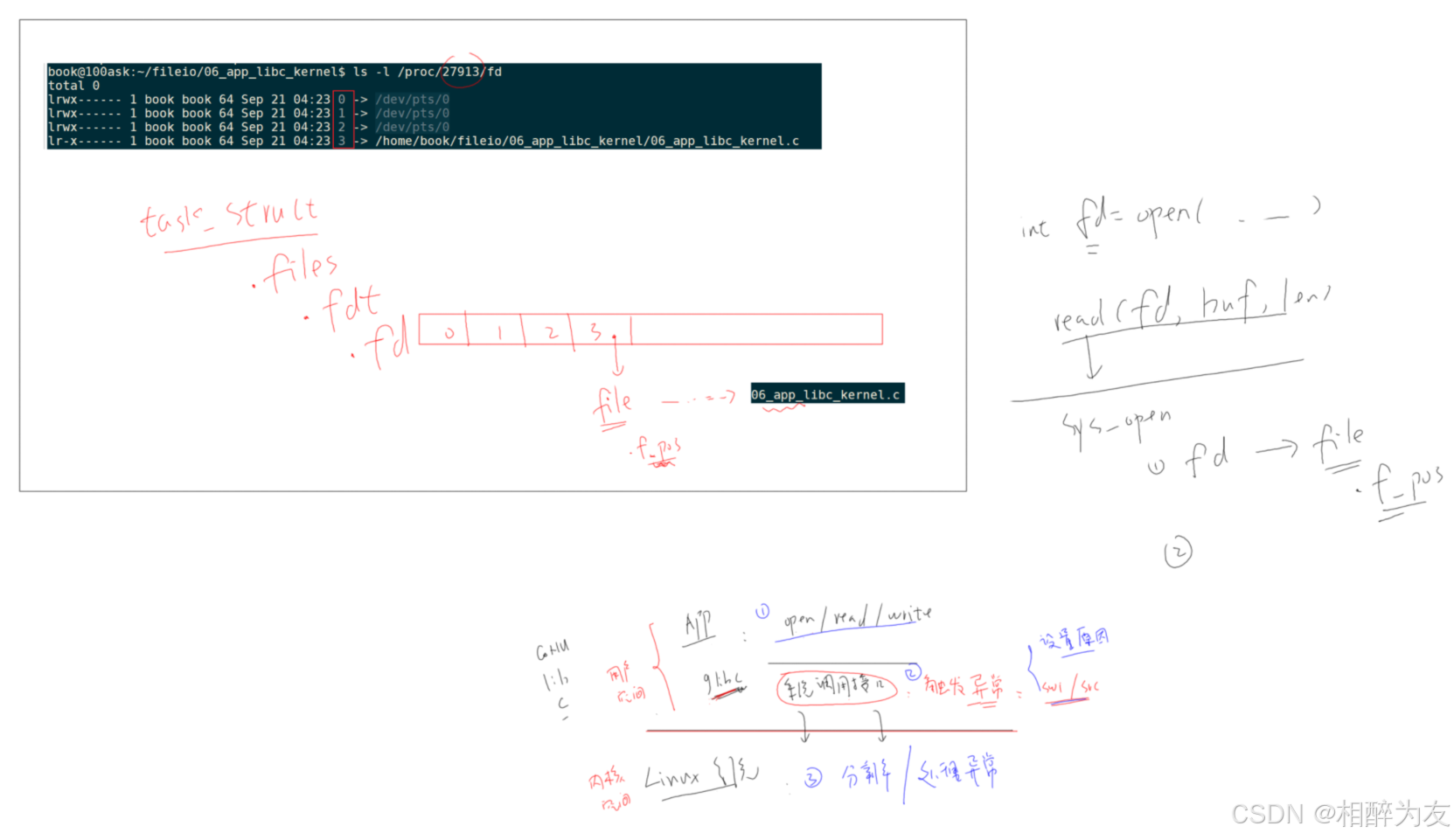
Task: Click the "lrwx------" permissions of the fd 0 row
Action: (84, 100)
